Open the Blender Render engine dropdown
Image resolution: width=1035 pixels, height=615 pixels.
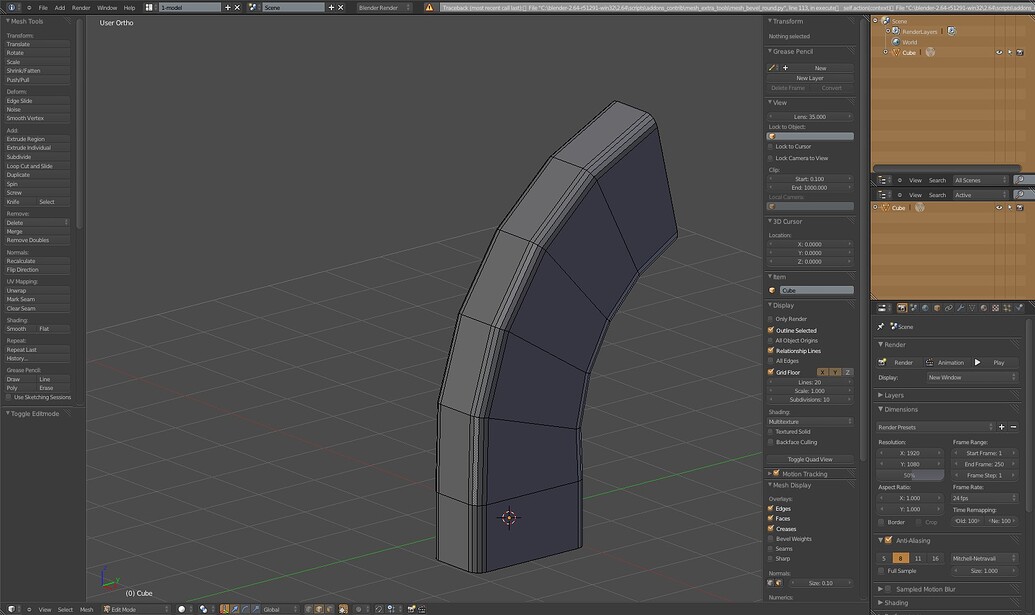pos(384,7)
